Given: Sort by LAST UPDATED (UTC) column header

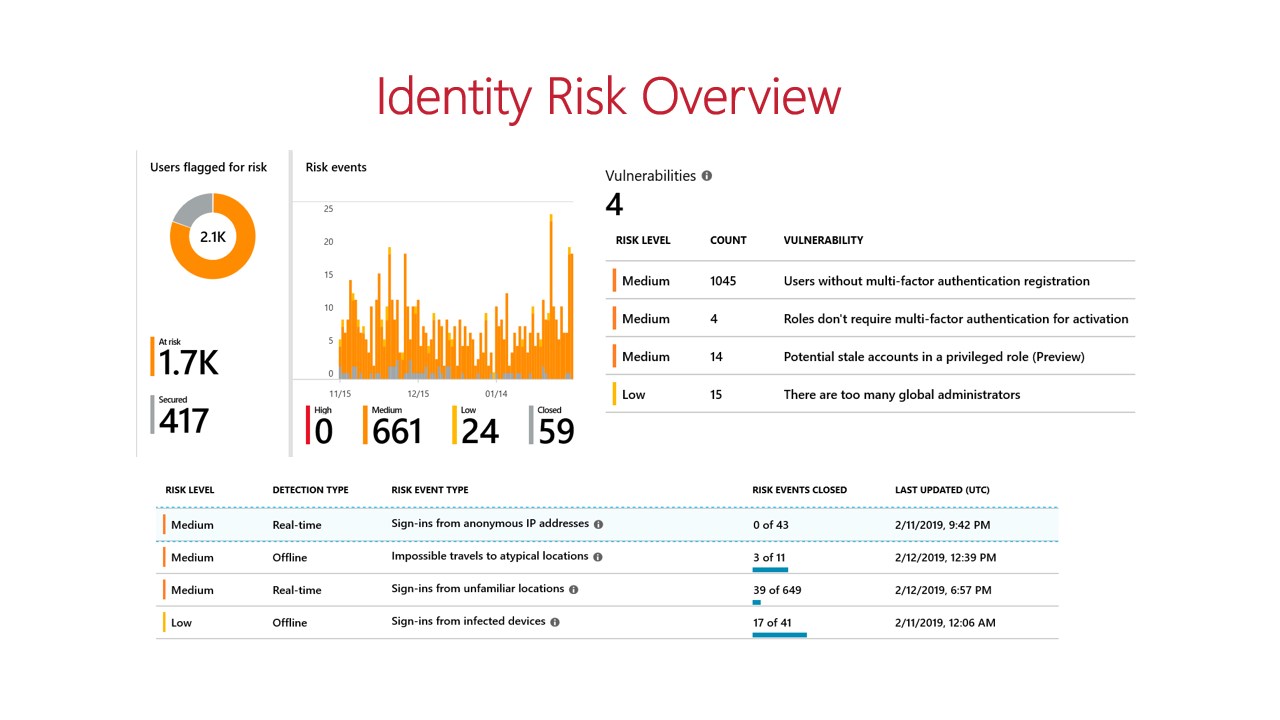Looking at the screenshot, I should [942, 490].
